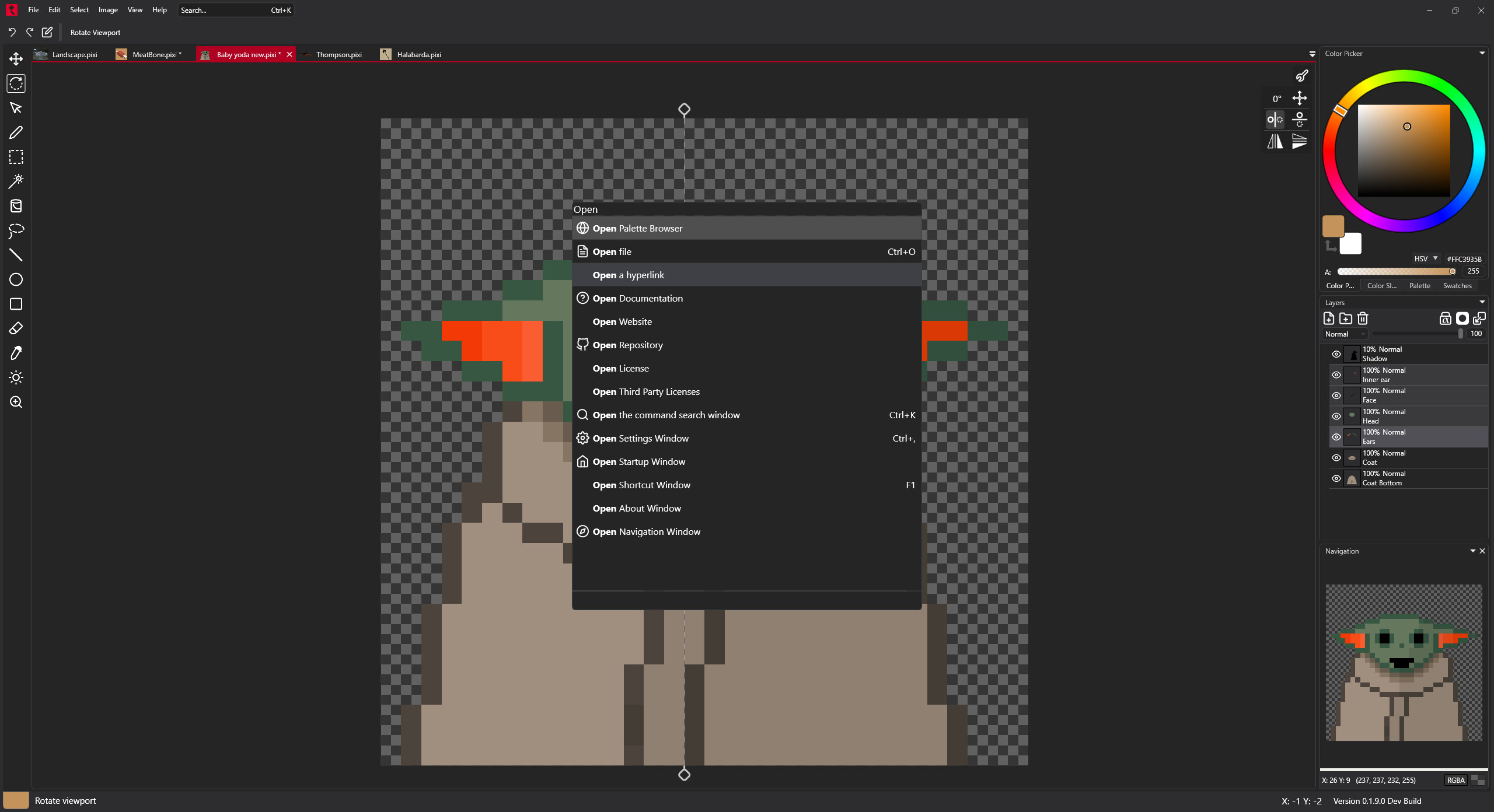The image size is (1494, 812).
Task: Select the Magic Wand tool
Action: pyautogui.click(x=16, y=181)
